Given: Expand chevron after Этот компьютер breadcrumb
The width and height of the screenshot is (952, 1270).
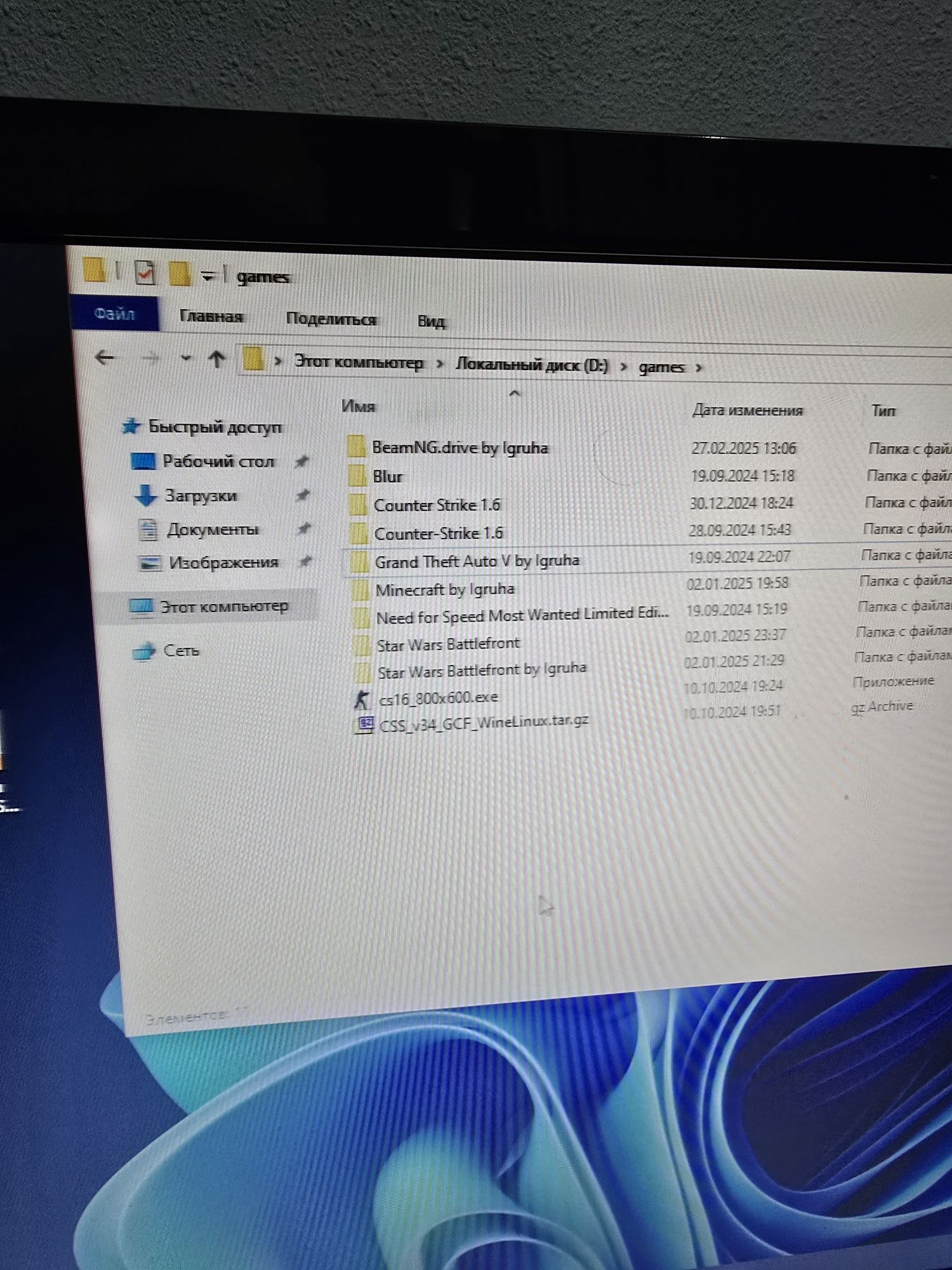Looking at the screenshot, I should pos(439,364).
